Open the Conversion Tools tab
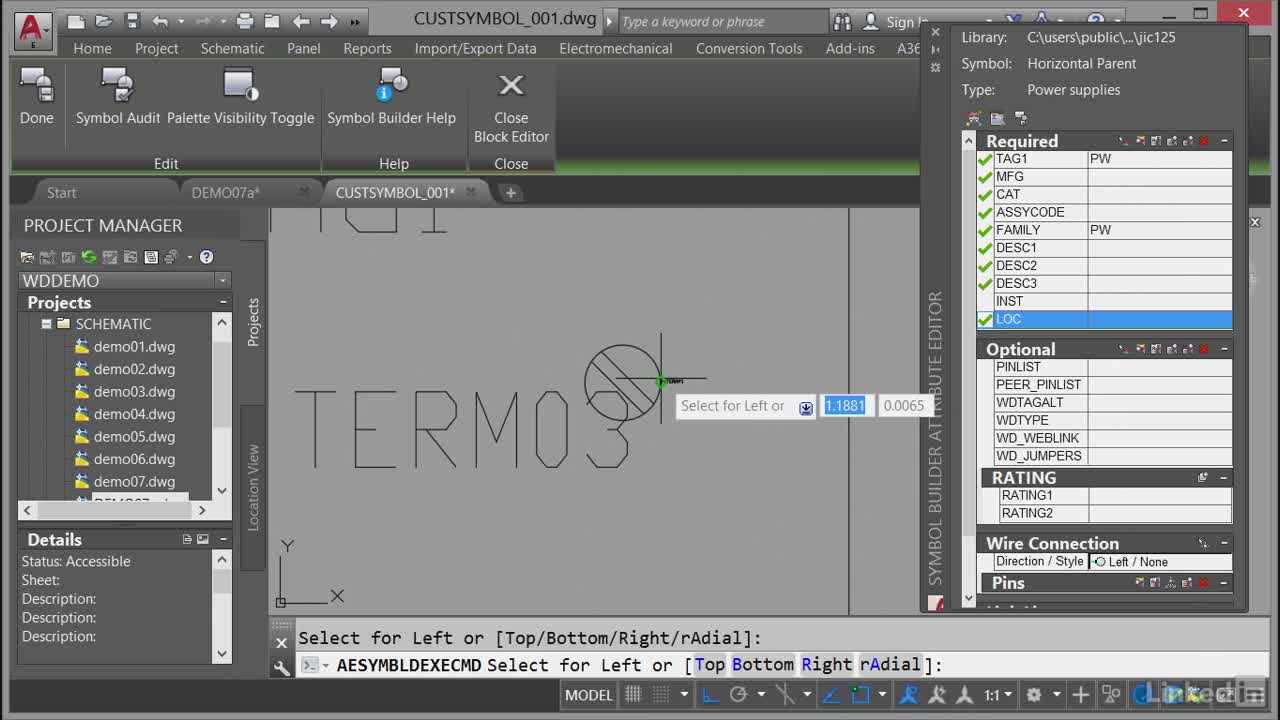This screenshot has height=720, width=1280. pyautogui.click(x=749, y=48)
